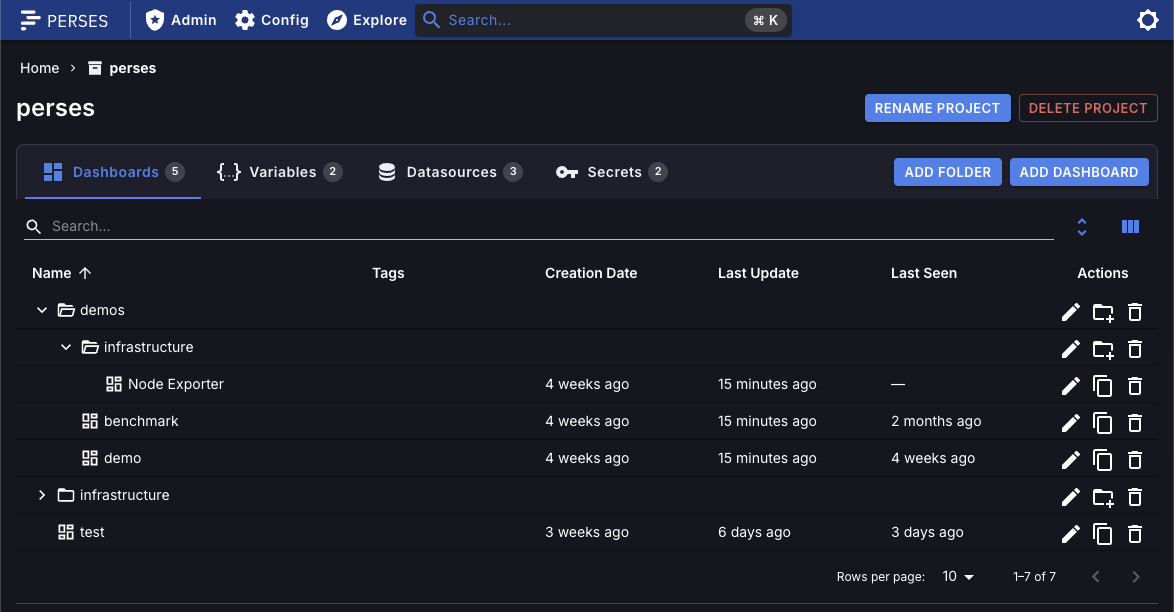This screenshot has width=1174, height=612.
Task: Click the Last Update column header
Action: 758,273
